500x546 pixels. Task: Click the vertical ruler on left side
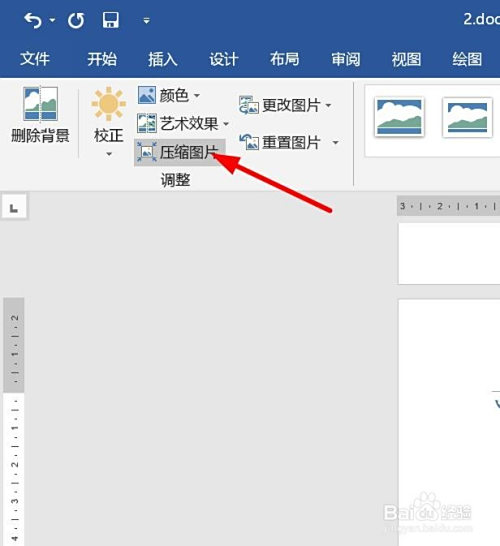14,421
